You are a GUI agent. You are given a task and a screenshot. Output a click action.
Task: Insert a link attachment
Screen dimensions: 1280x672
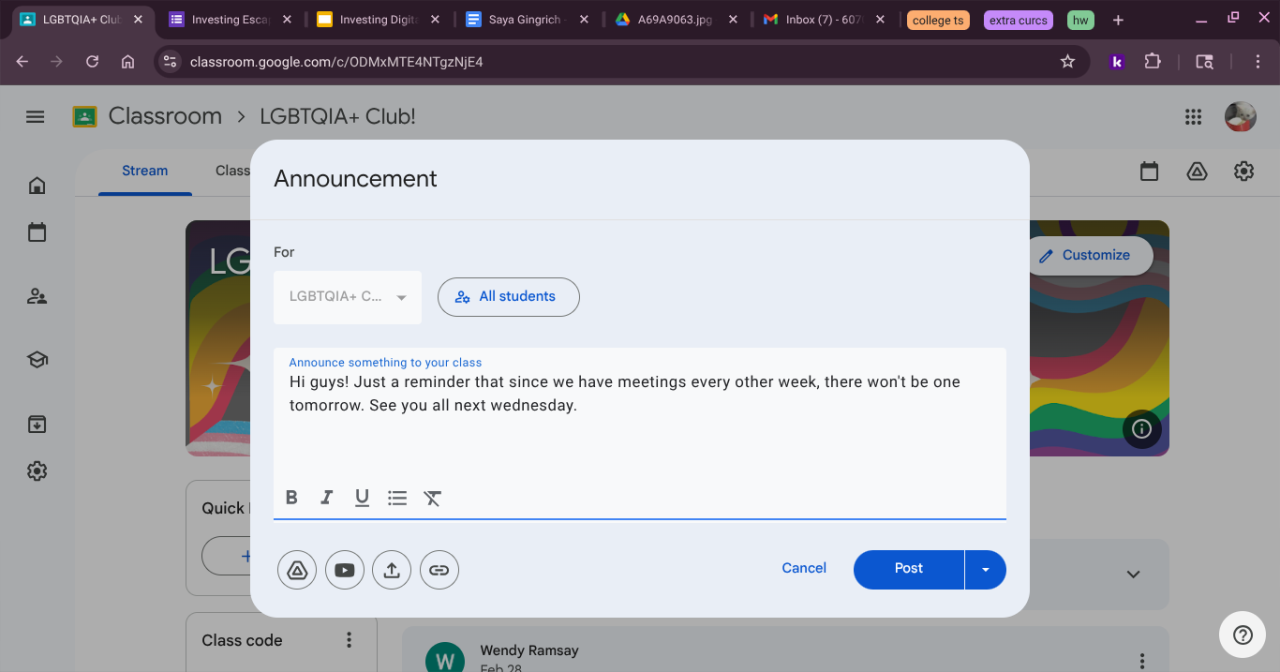click(x=439, y=570)
